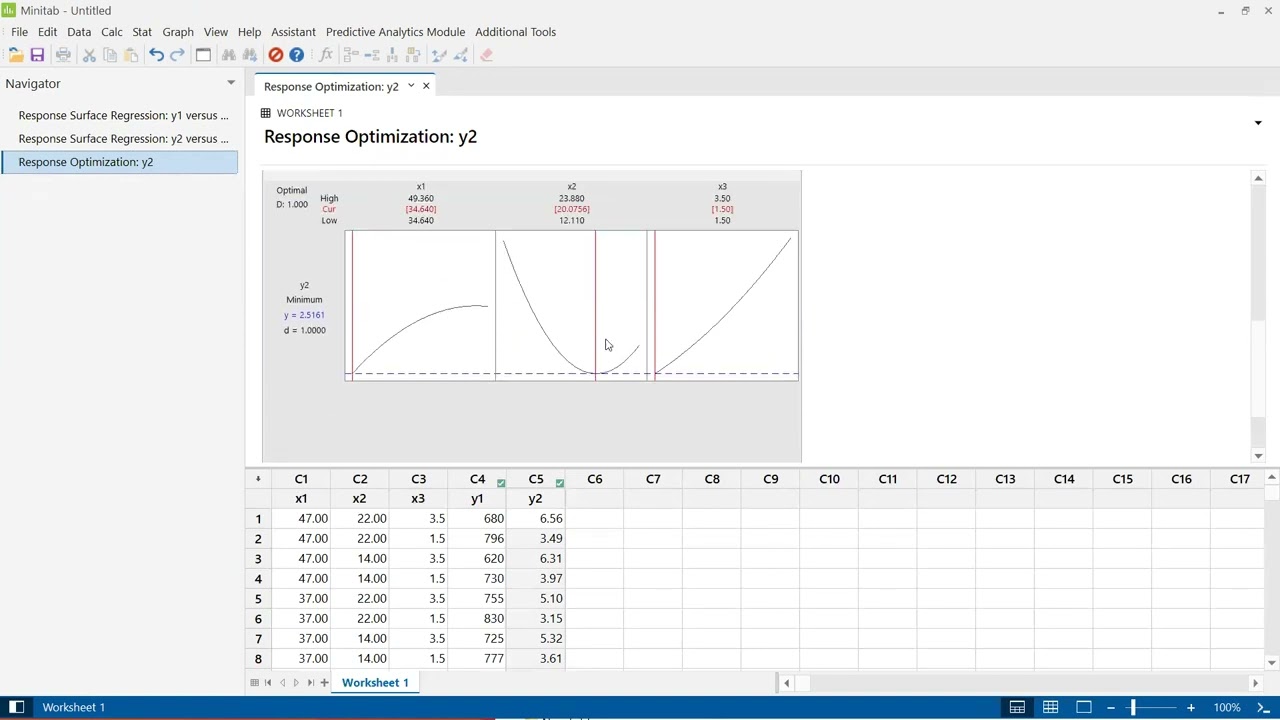This screenshot has width=1280, height=720.
Task: Click the zoom in plus icon
Action: click(1190, 707)
